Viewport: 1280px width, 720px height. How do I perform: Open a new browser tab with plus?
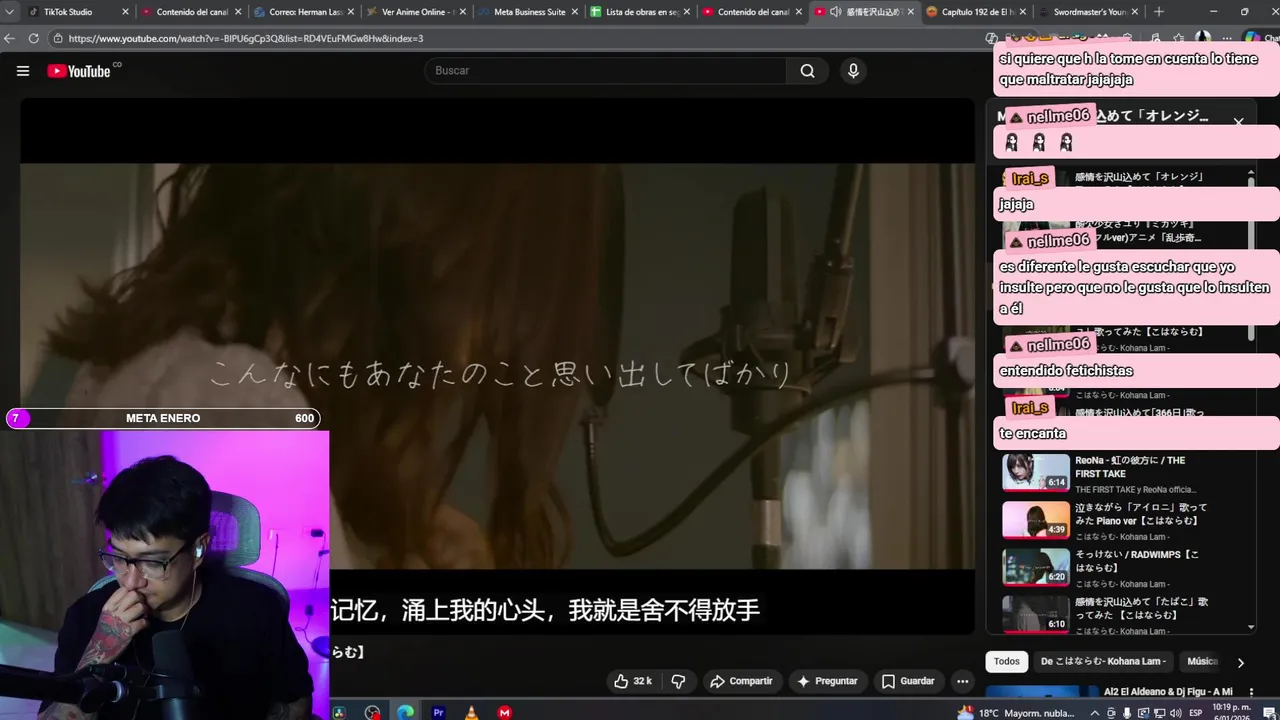click(1159, 12)
